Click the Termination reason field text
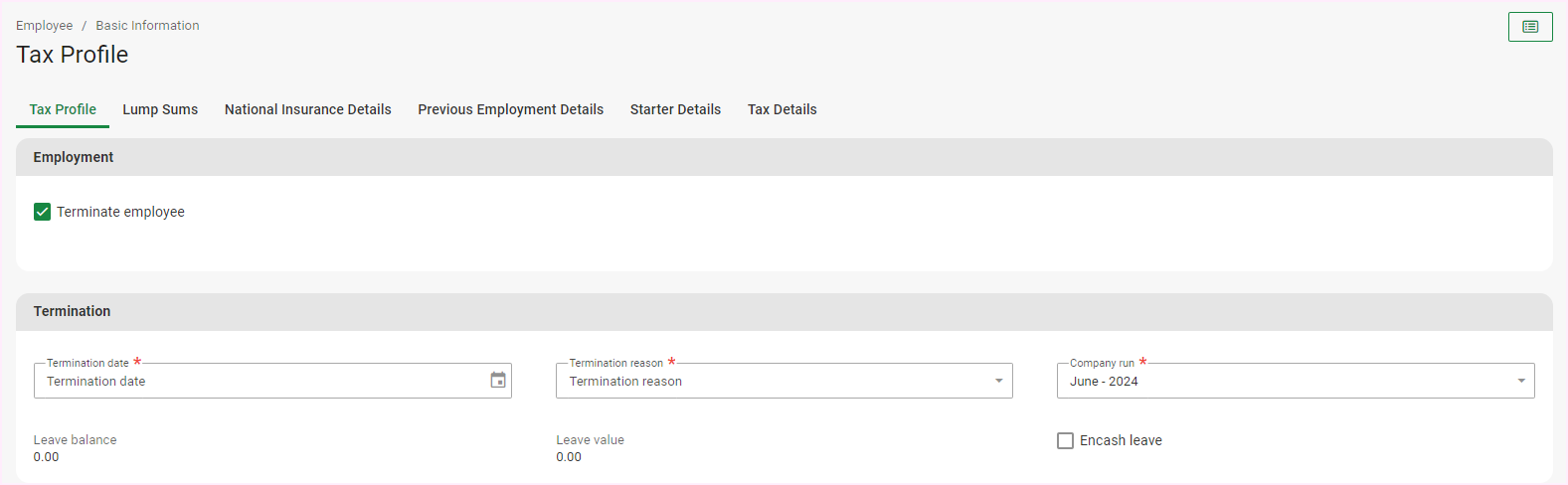 coord(625,382)
